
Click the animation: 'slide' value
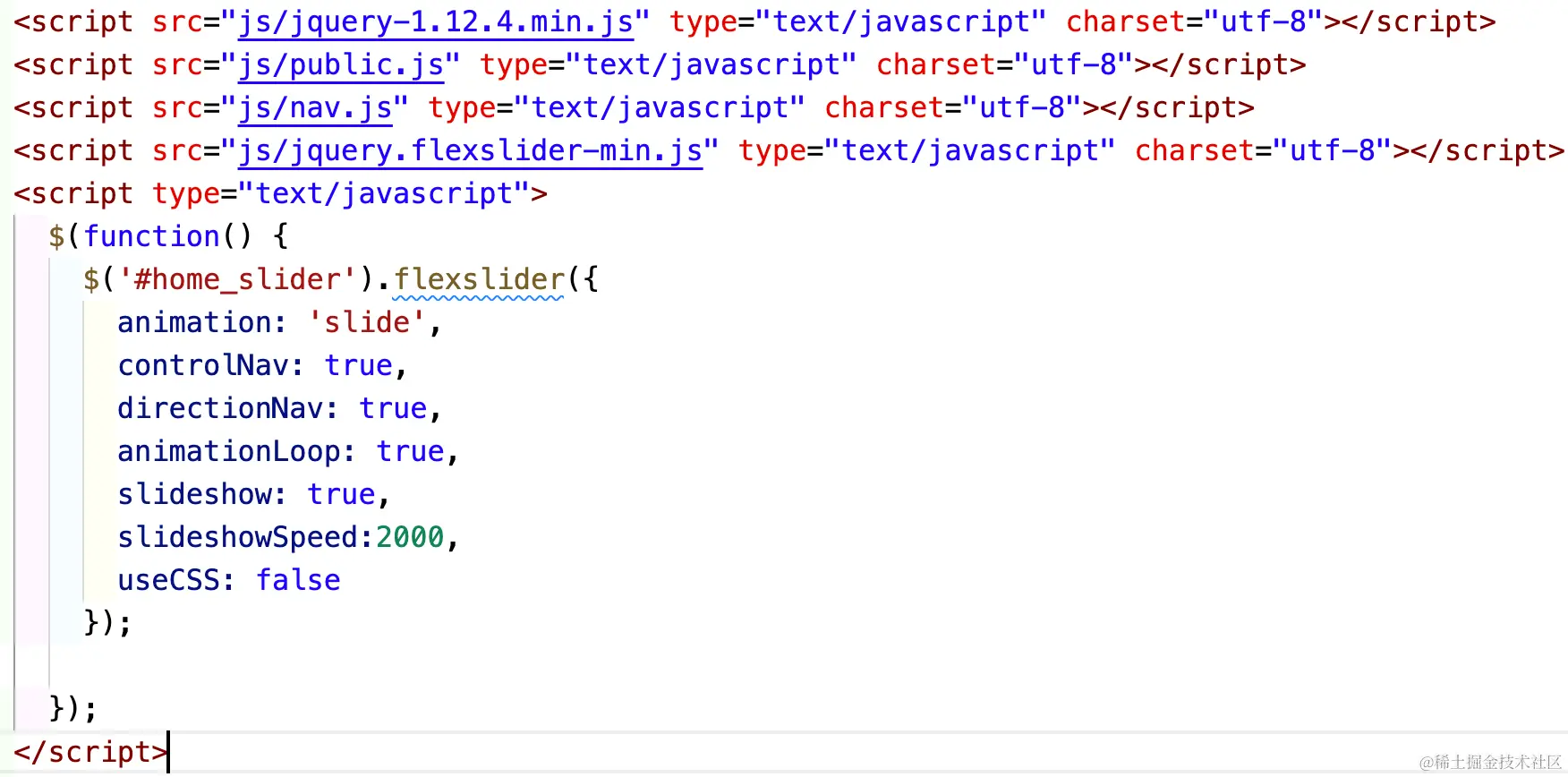pyautogui.click(x=367, y=322)
